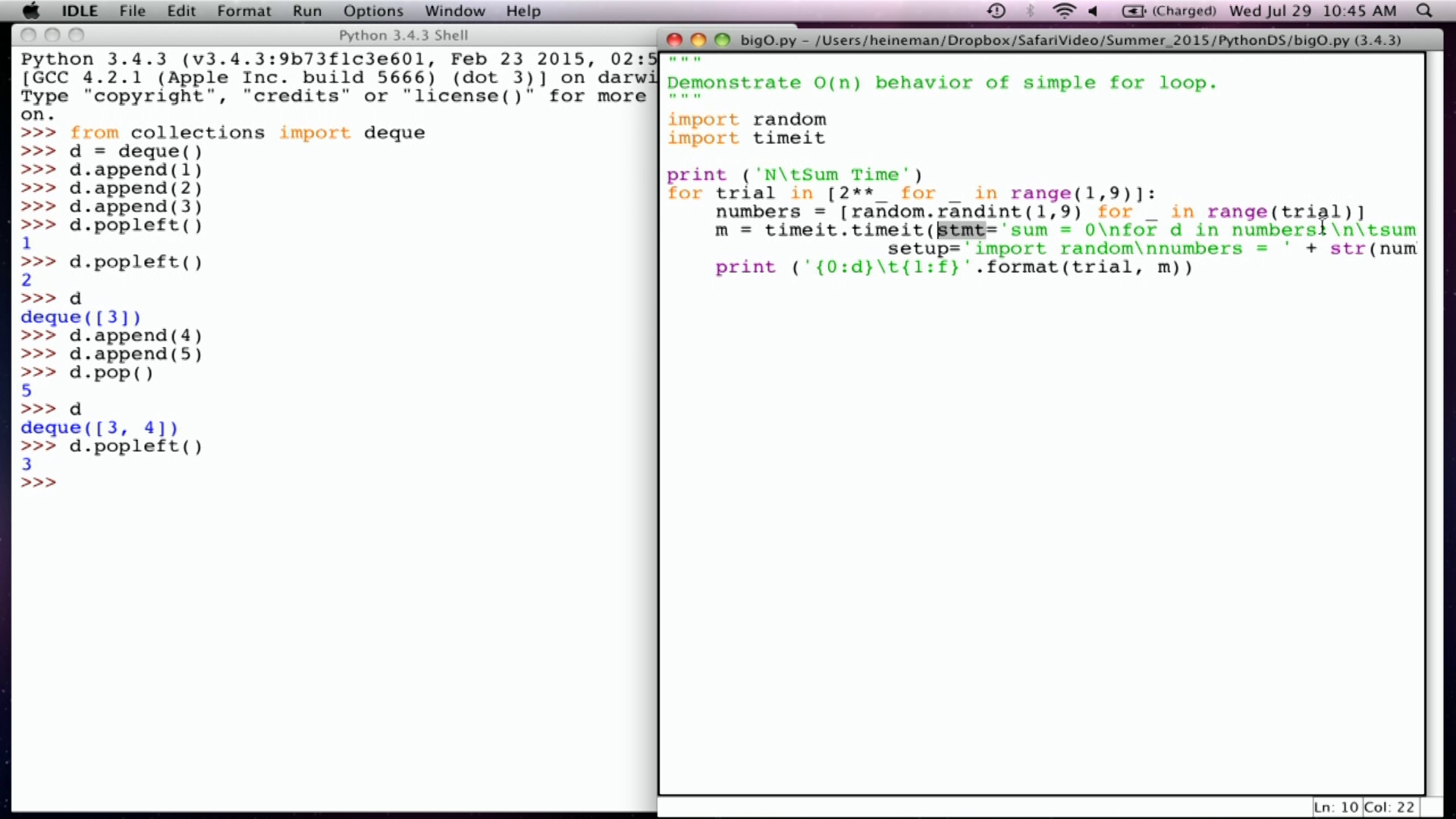Image resolution: width=1456 pixels, height=819 pixels.
Task: Minimize the Python 3.4.3 Shell window
Action: tap(52, 35)
